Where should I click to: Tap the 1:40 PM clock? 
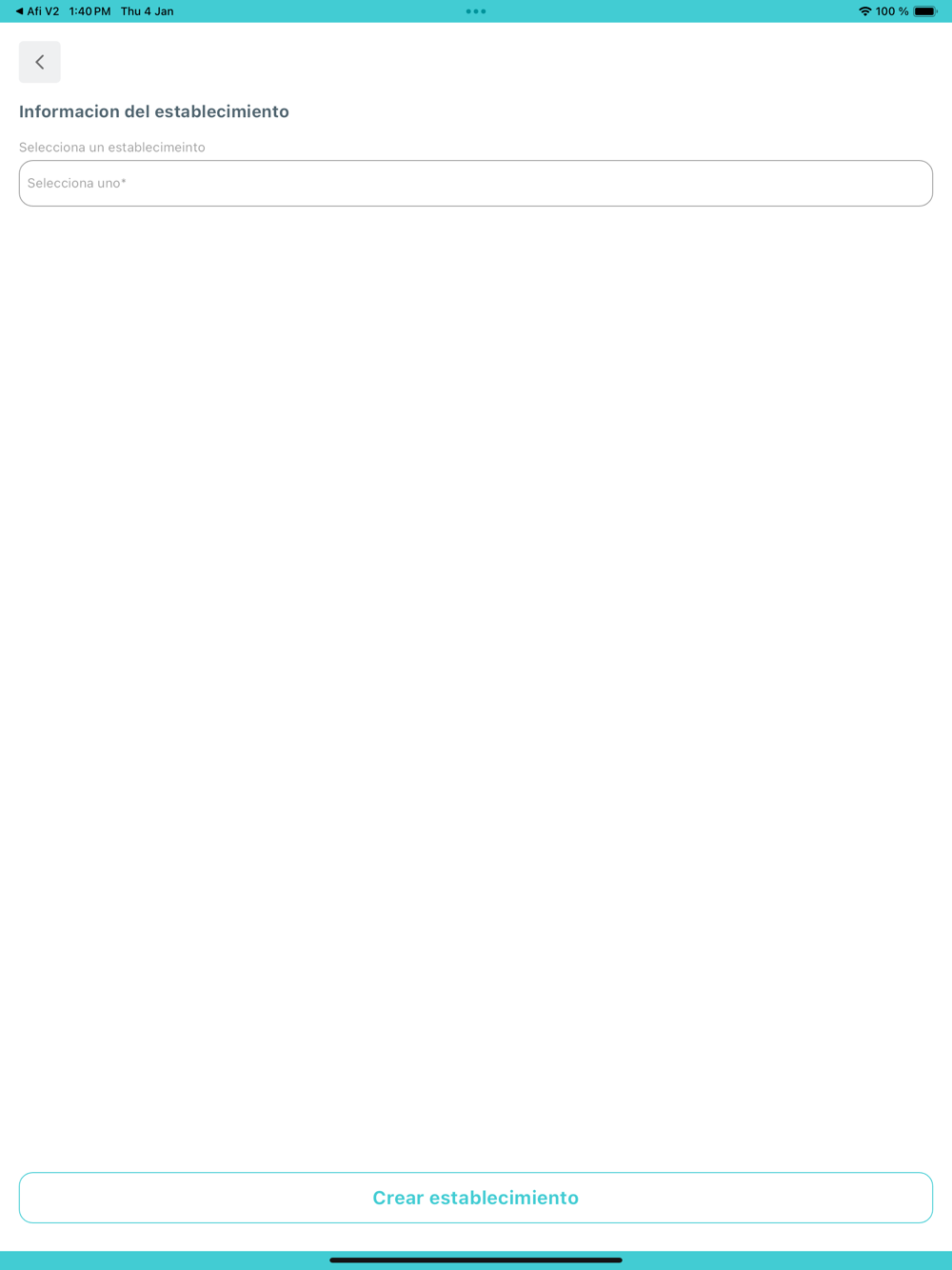coord(89,11)
